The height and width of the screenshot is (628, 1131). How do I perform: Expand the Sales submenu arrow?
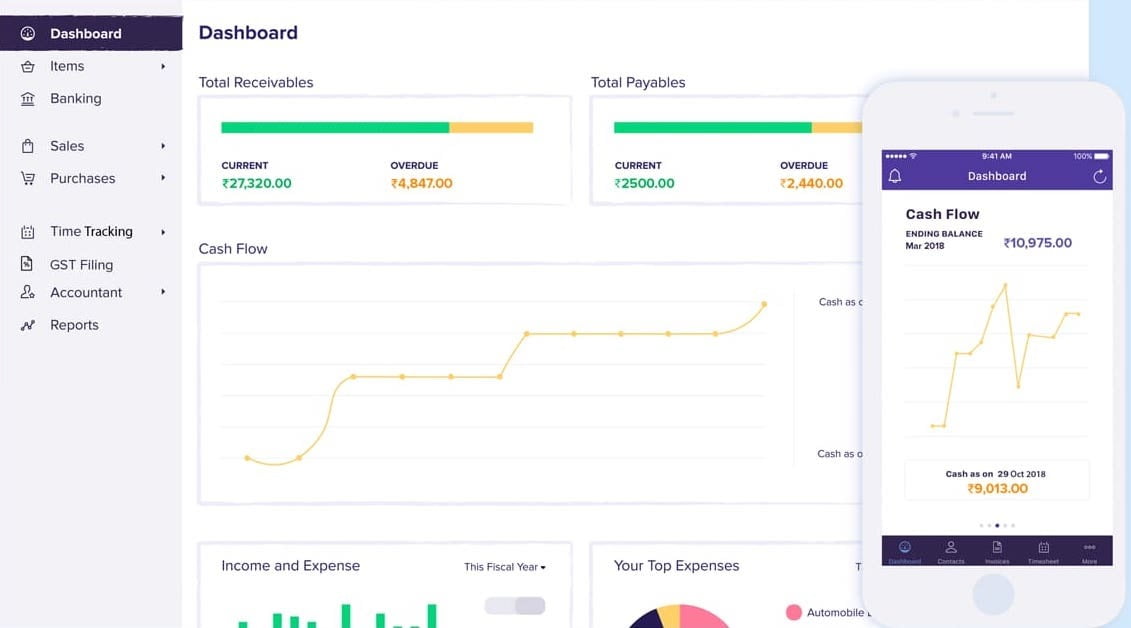coord(163,146)
